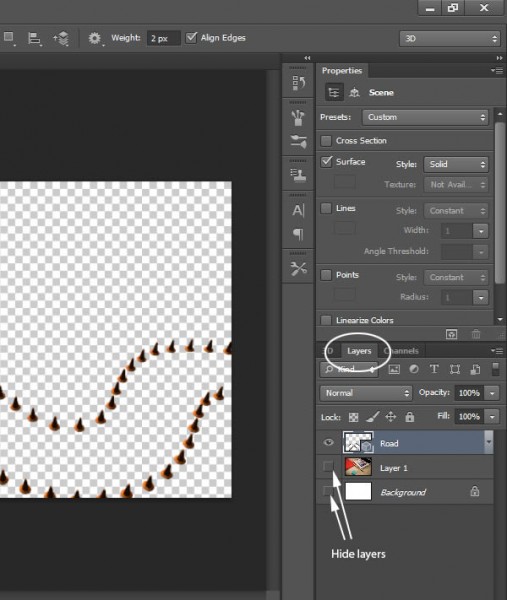The height and width of the screenshot is (600, 507).
Task: Open the Clone Source stamp panel icon
Action: coord(298,175)
